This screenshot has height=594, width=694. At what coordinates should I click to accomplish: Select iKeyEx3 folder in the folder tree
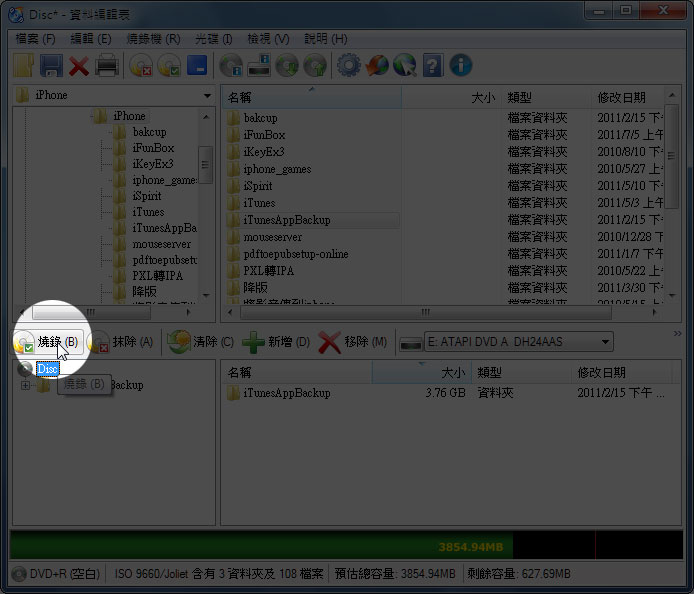pyautogui.click(x=153, y=164)
